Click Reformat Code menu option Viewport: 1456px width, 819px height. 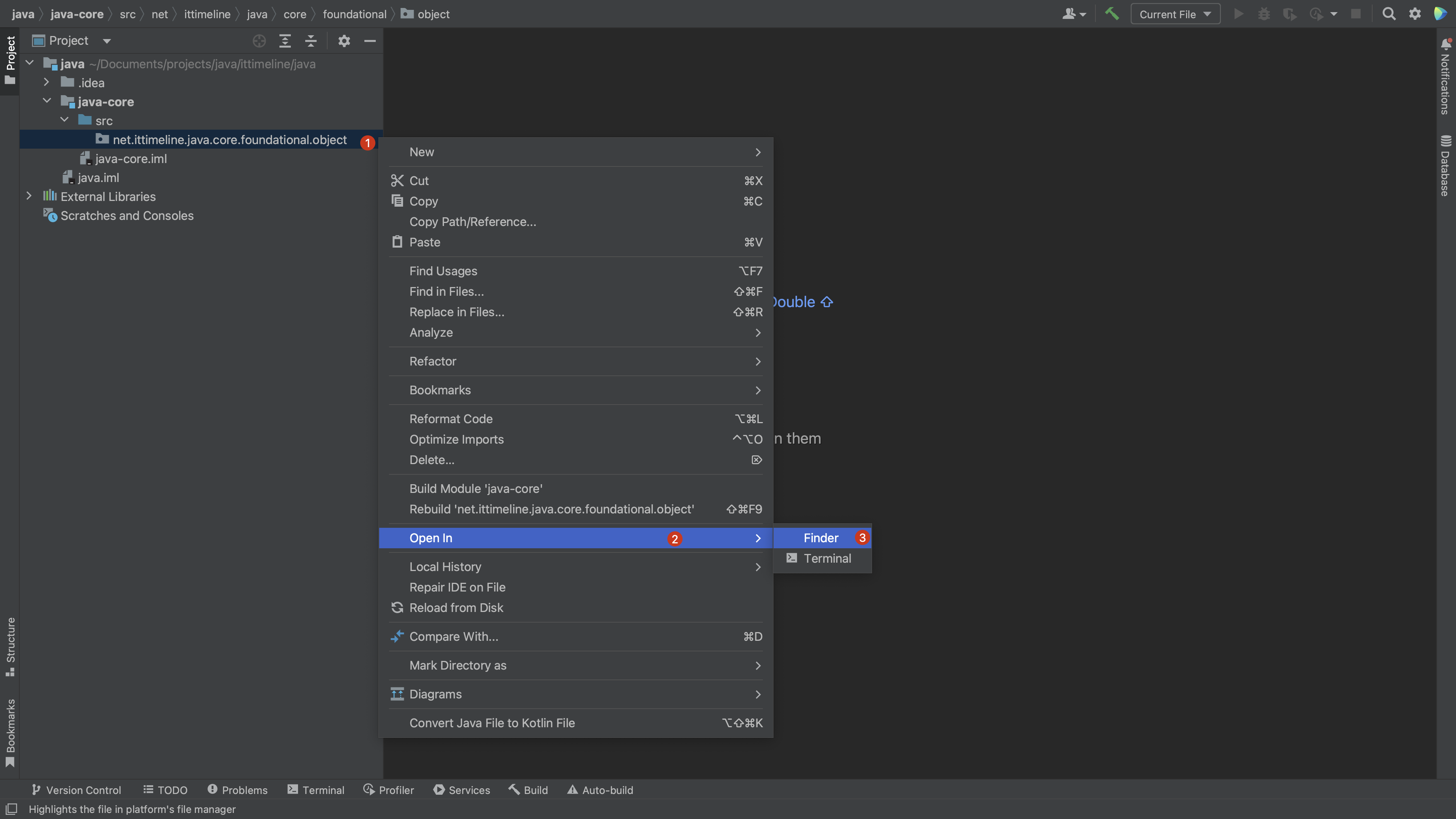click(451, 418)
